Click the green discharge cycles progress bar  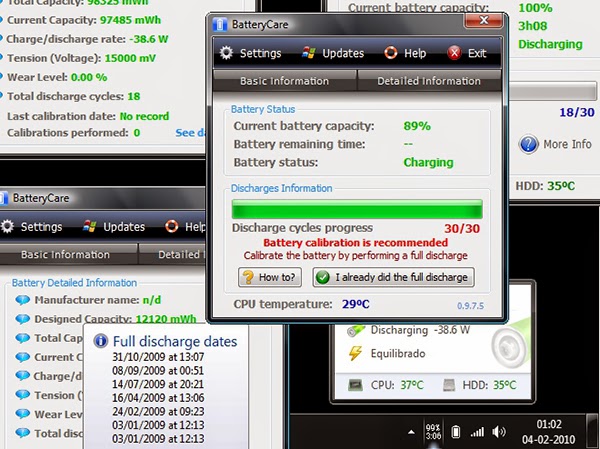click(357, 209)
